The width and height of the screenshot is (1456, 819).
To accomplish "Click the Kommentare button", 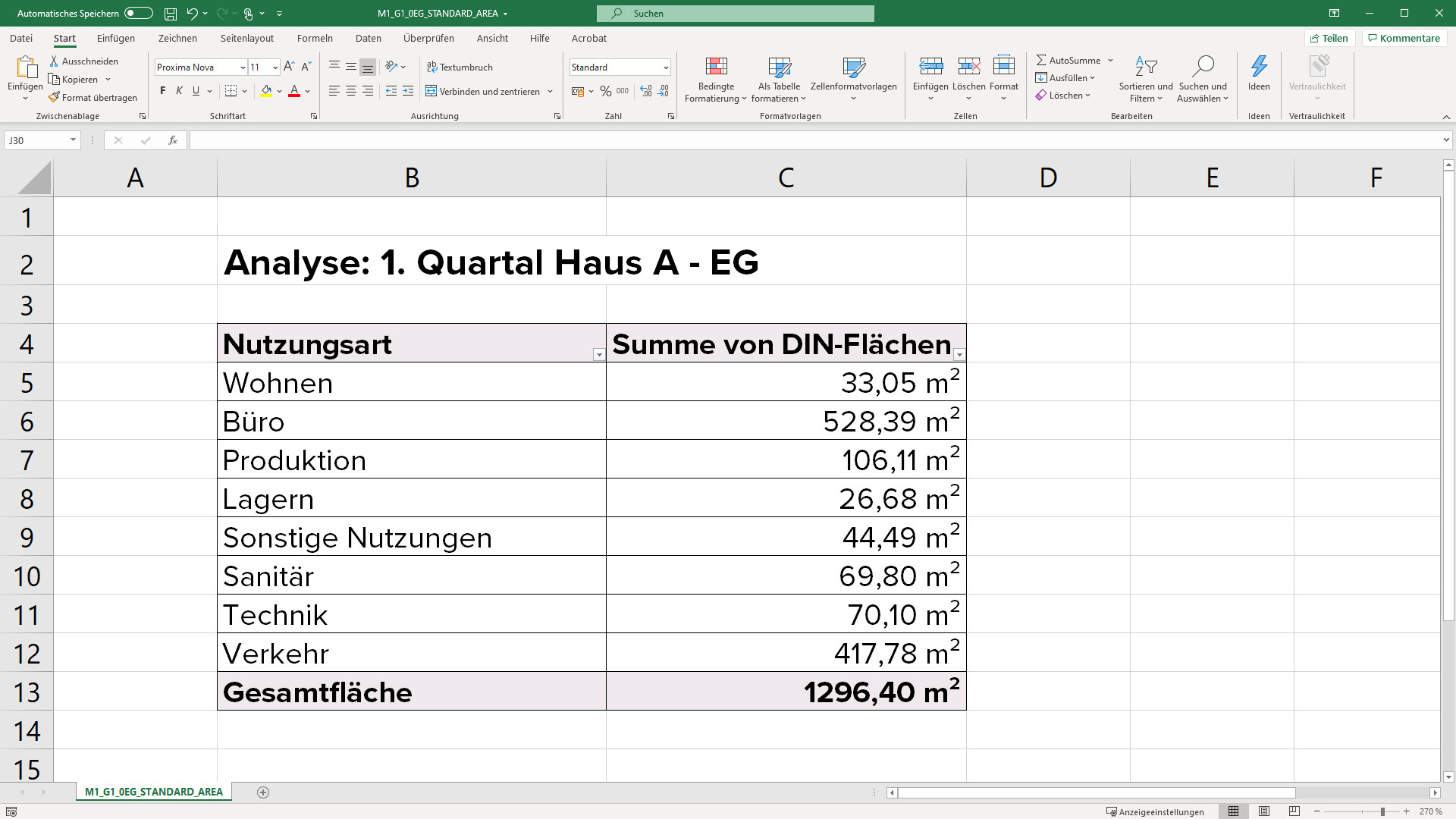I will 1404,38.
